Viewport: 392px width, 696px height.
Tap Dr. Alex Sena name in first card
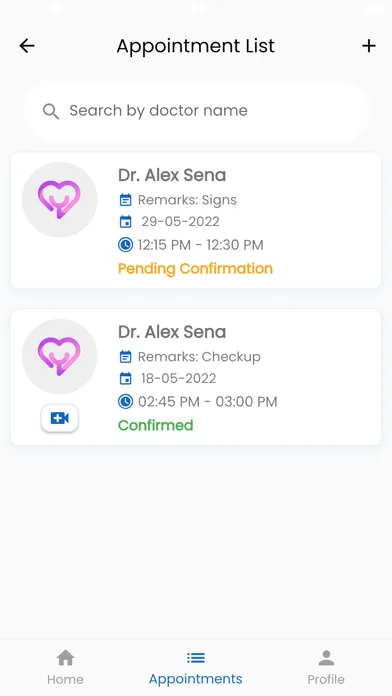(x=172, y=175)
